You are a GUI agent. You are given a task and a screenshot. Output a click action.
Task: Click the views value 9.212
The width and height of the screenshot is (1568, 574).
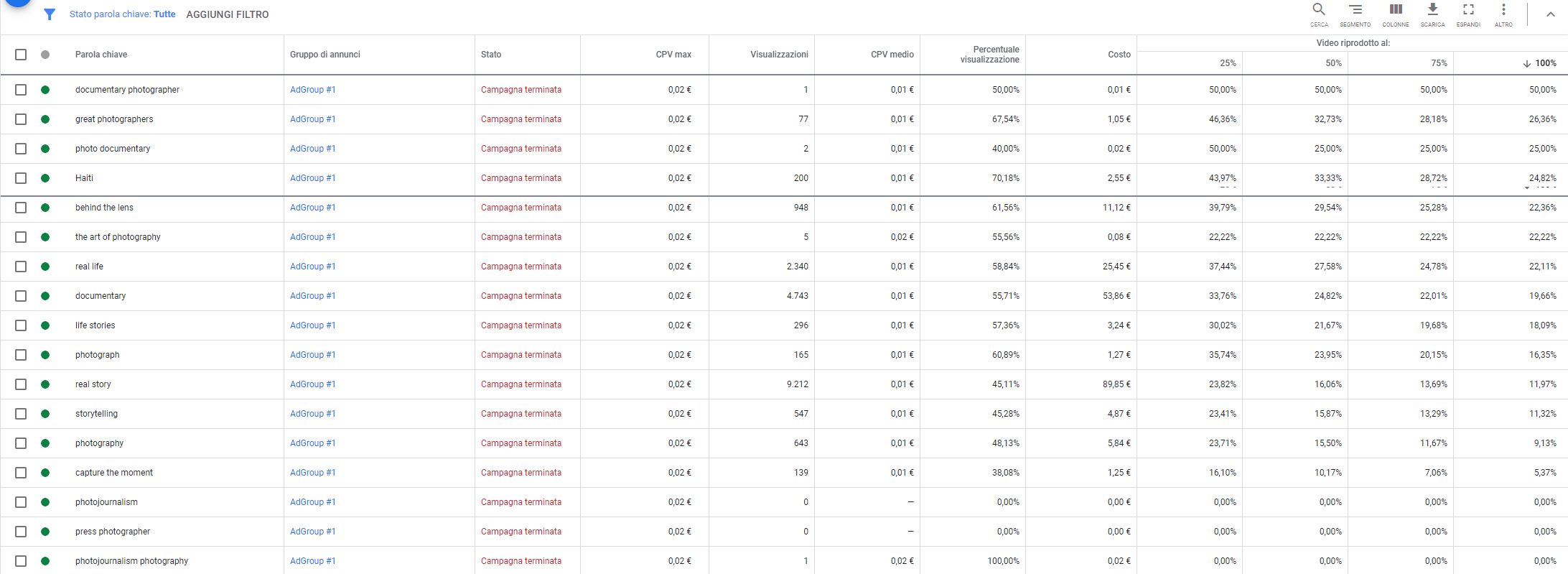pos(797,384)
